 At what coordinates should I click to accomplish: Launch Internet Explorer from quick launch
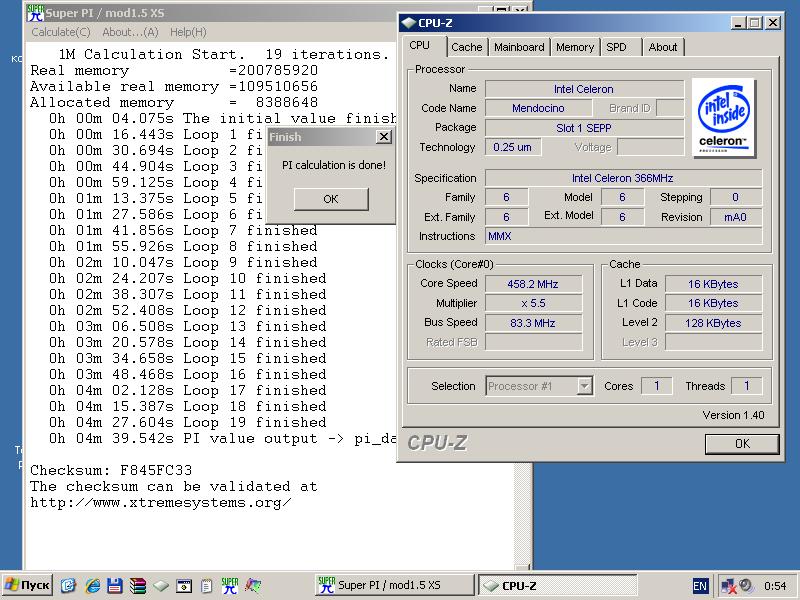pyautogui.click(x=92, y=585)
